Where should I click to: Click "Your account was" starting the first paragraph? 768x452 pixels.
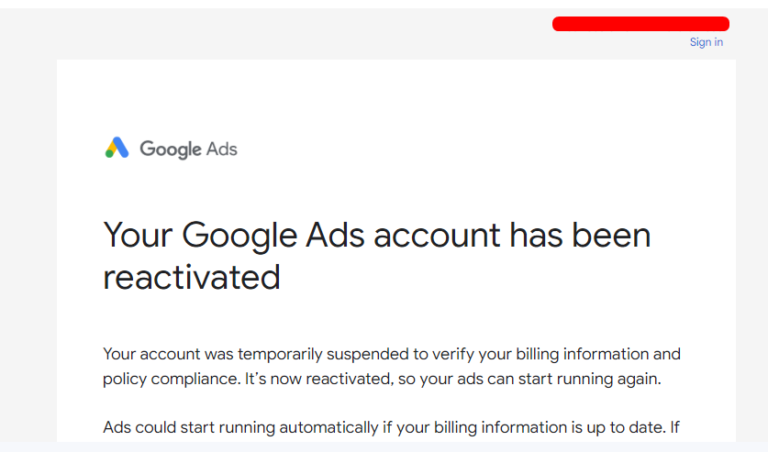[x=163, y=354]
